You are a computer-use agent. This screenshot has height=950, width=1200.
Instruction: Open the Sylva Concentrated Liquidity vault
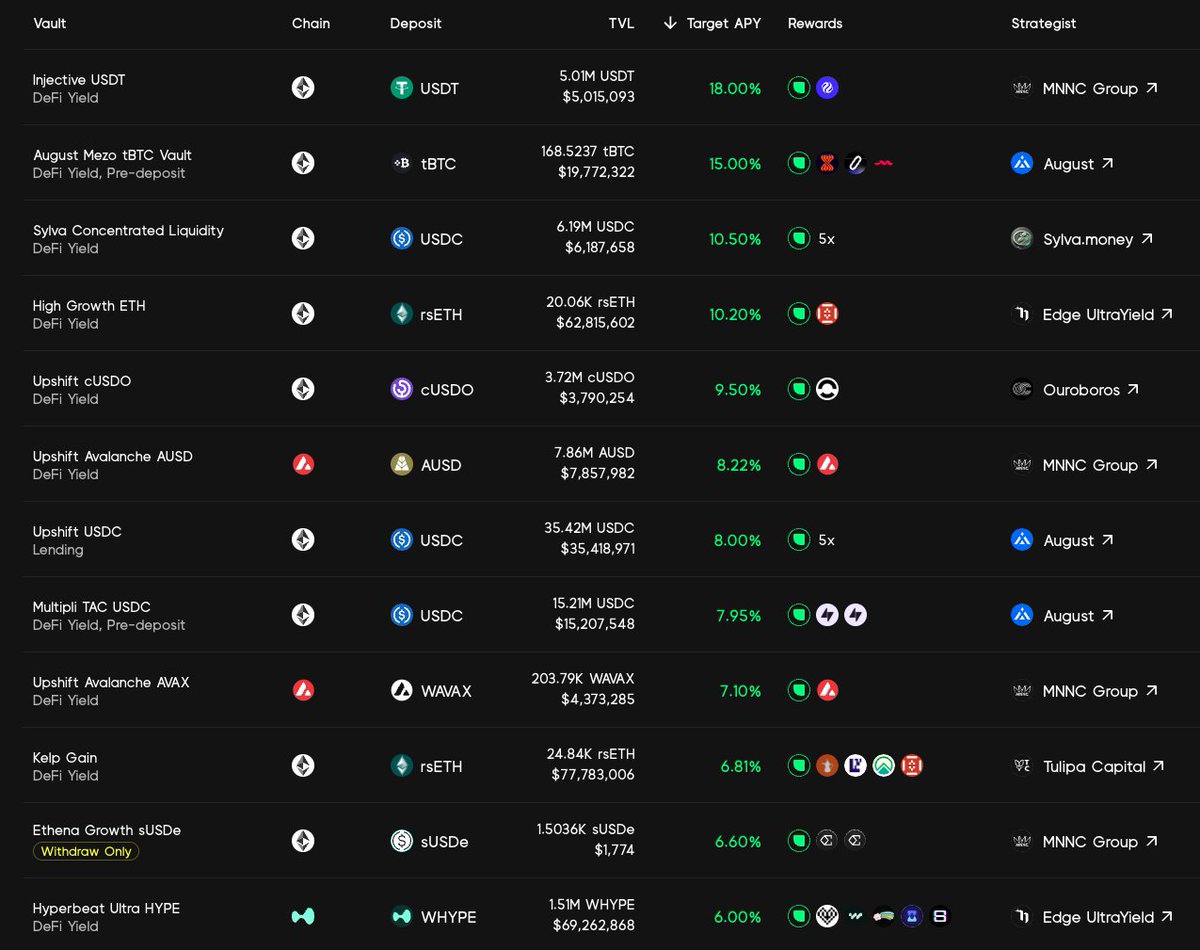pyautogui.click(x=128, y=230)
